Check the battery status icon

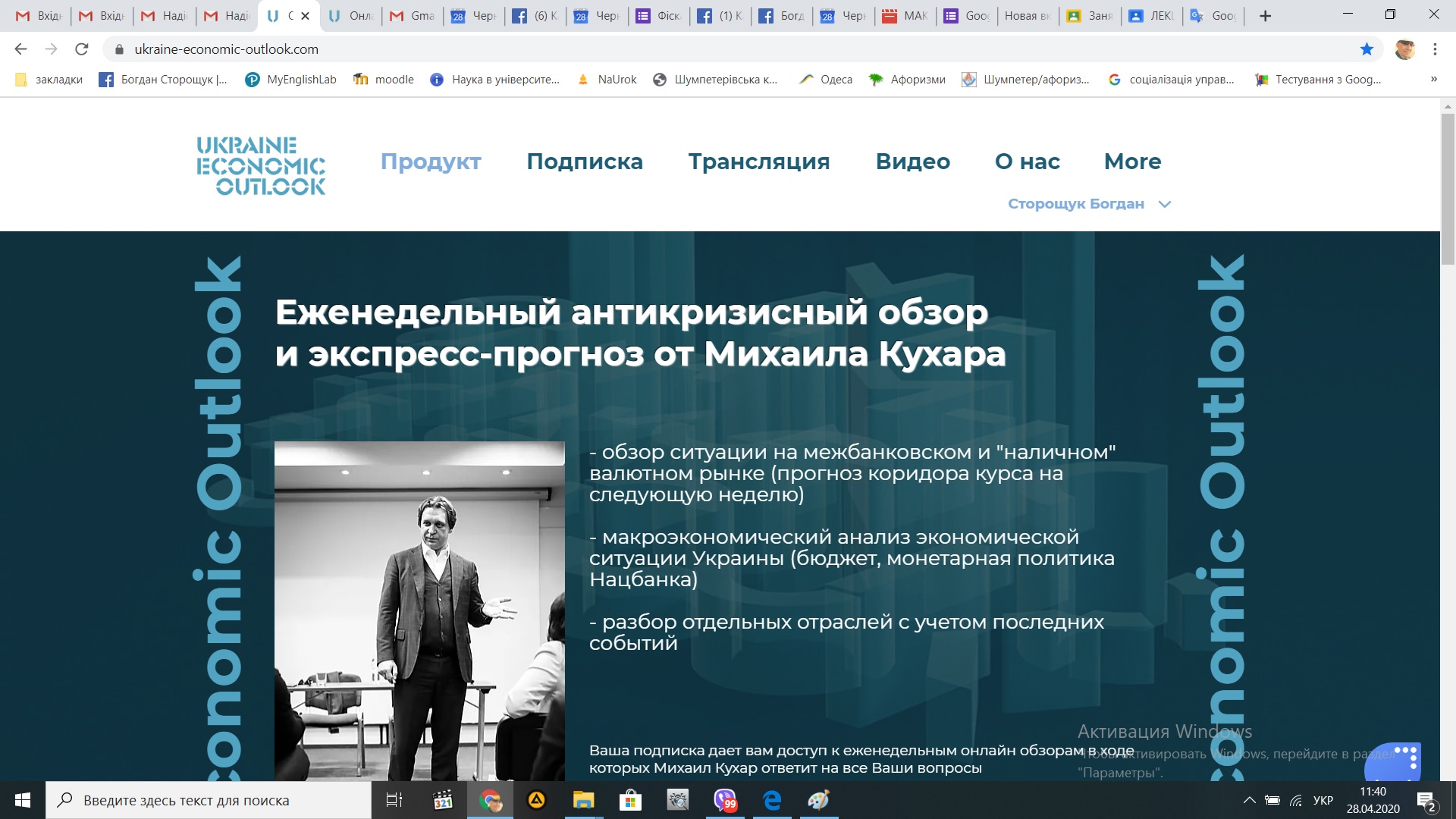pos(1272,800)
